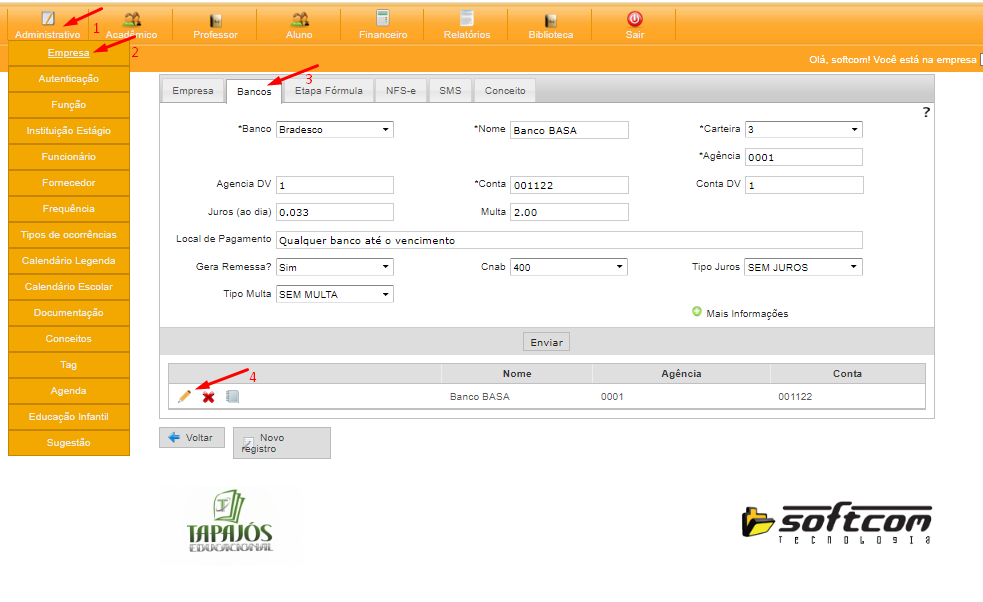The height and width of the screenshot is (602, 983).
Task: Expand the Gera Remessa dropdown
Action: 334,267
